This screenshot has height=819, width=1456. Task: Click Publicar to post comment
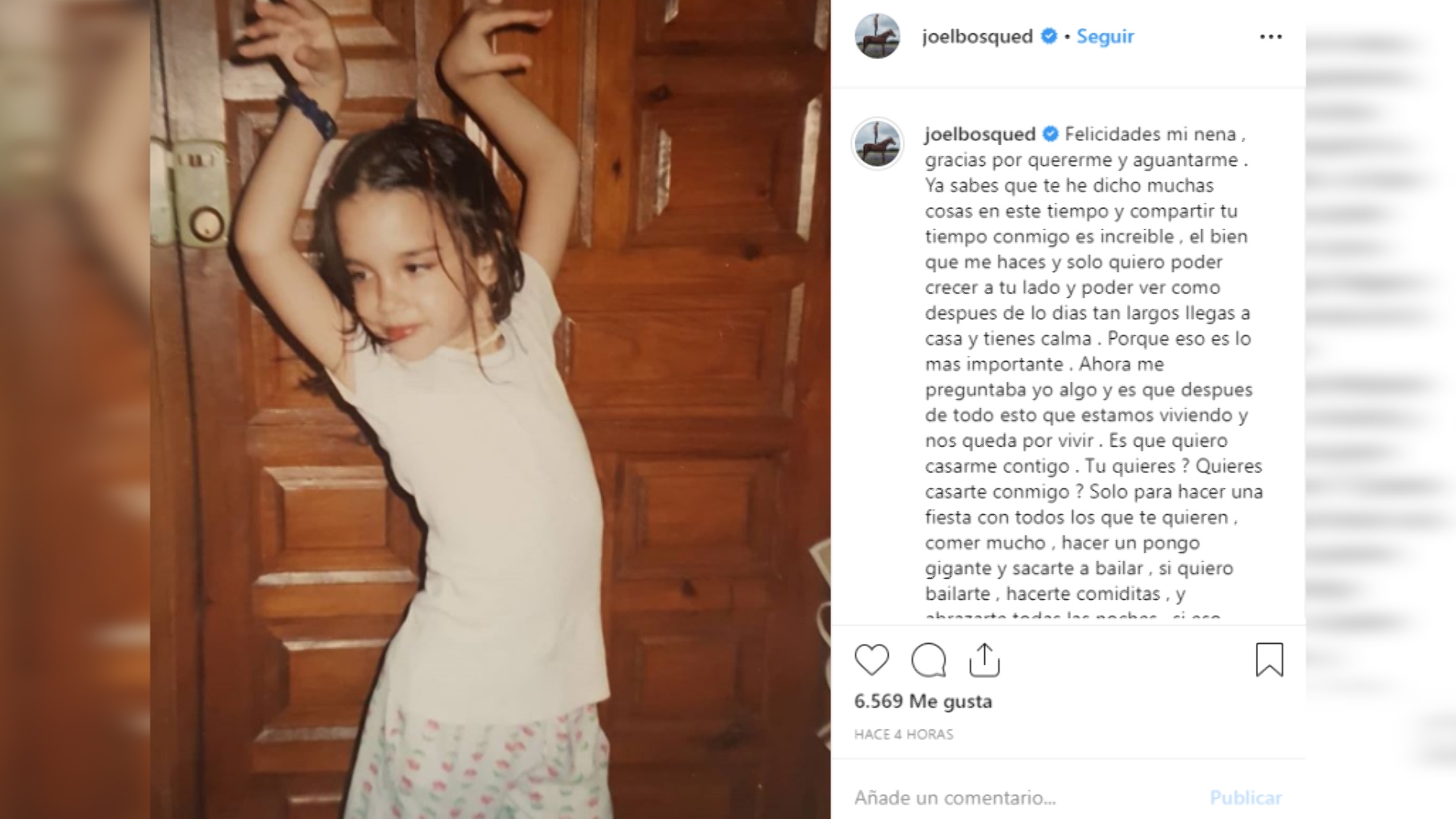point(1246,798)
